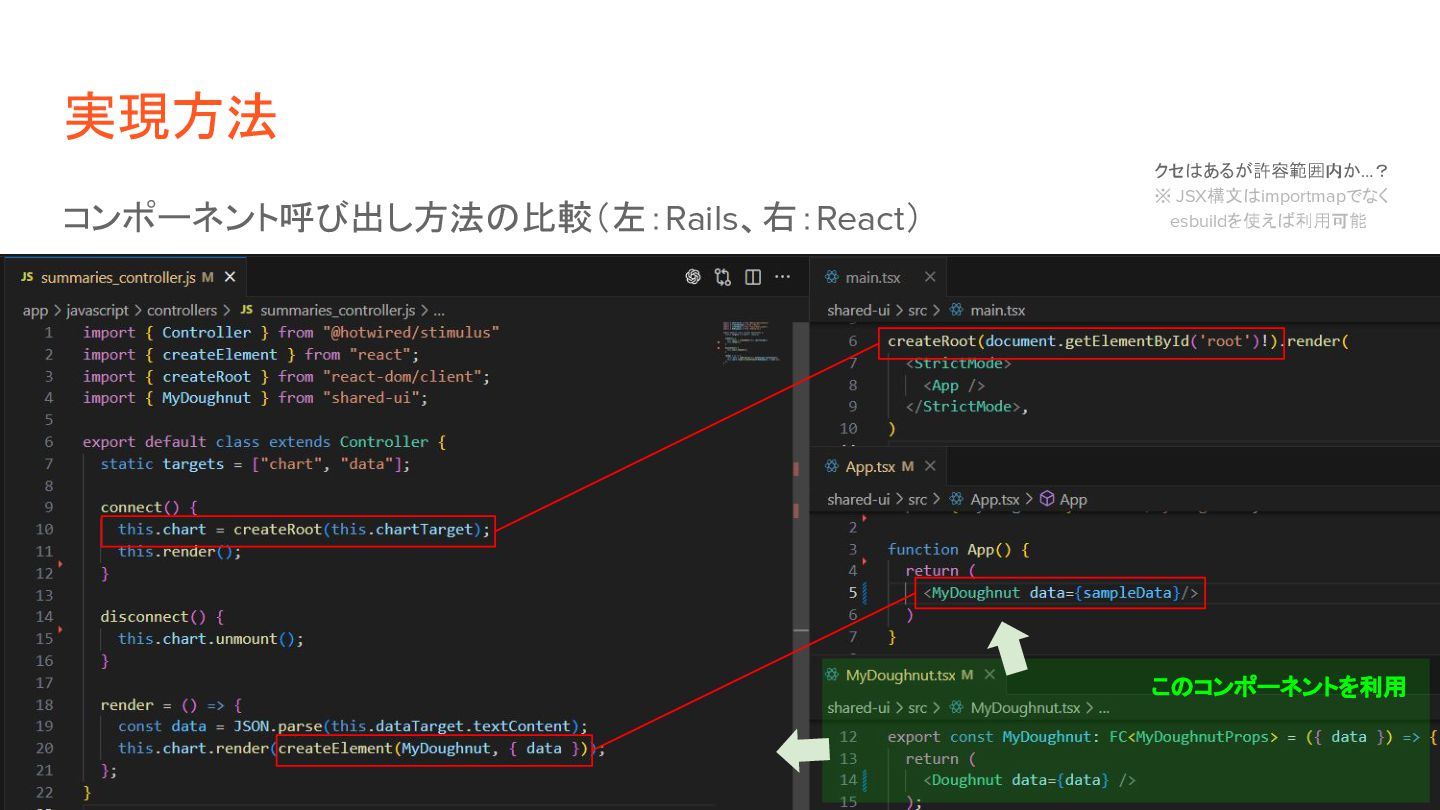
Task: Open the main.tsx breadcrumb file item
Action: coord(997,310)
